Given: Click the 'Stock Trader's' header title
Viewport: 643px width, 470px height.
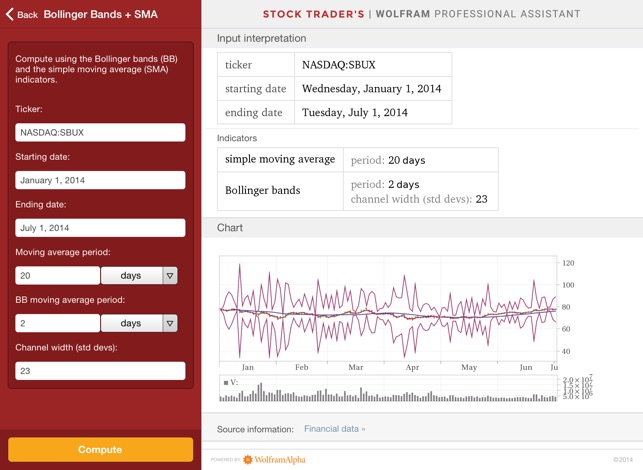Looking at the screenshot, I should coord(314,14).
